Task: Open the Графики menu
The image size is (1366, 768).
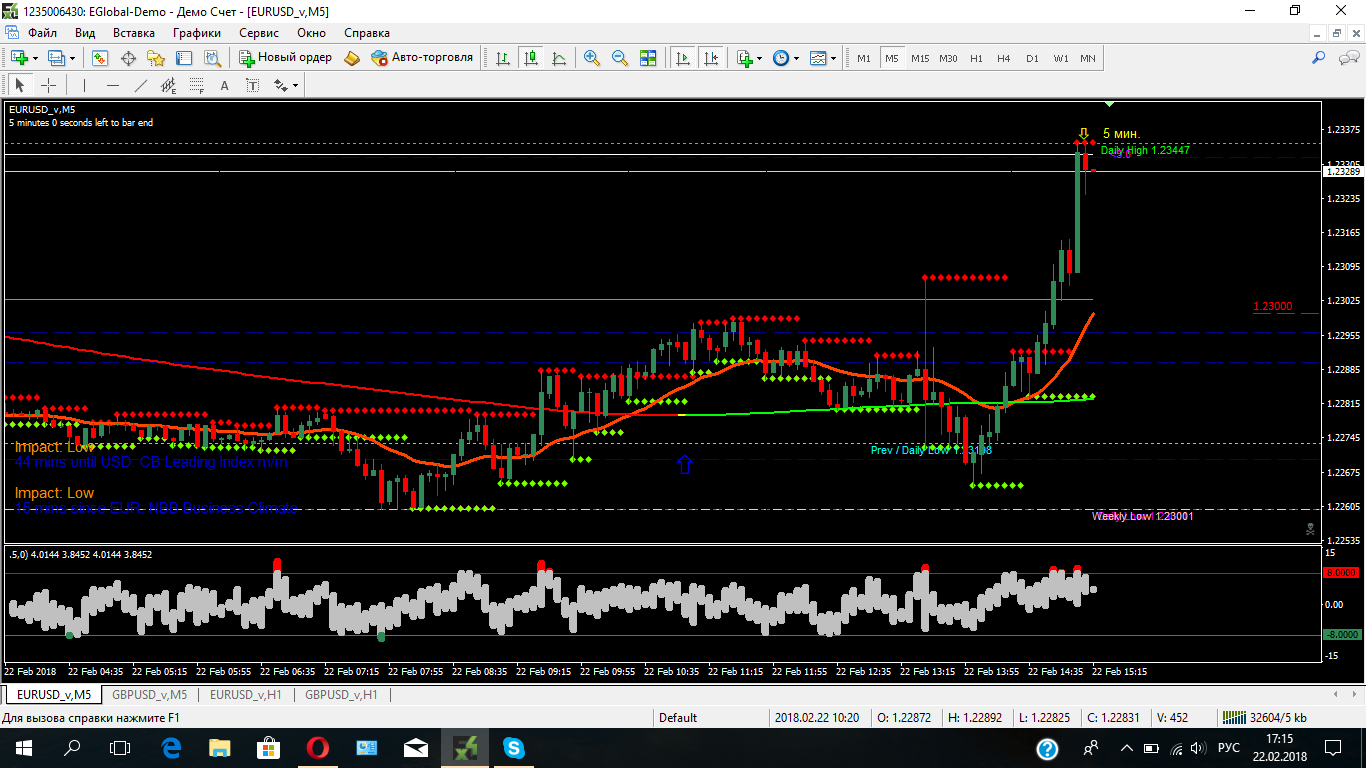Action: coord(197,33)
